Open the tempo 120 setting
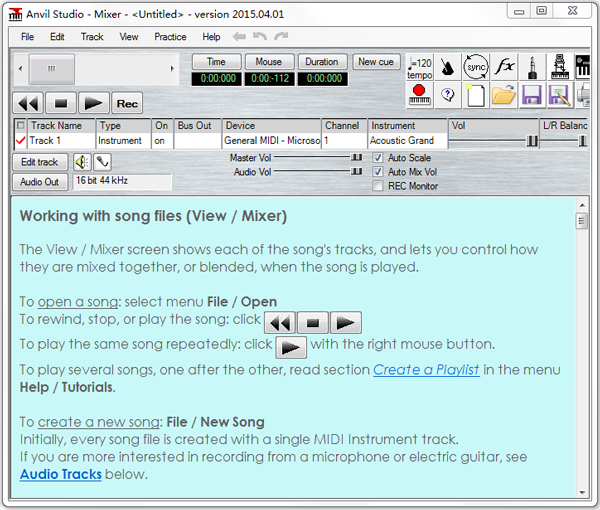 coord(419,67)
